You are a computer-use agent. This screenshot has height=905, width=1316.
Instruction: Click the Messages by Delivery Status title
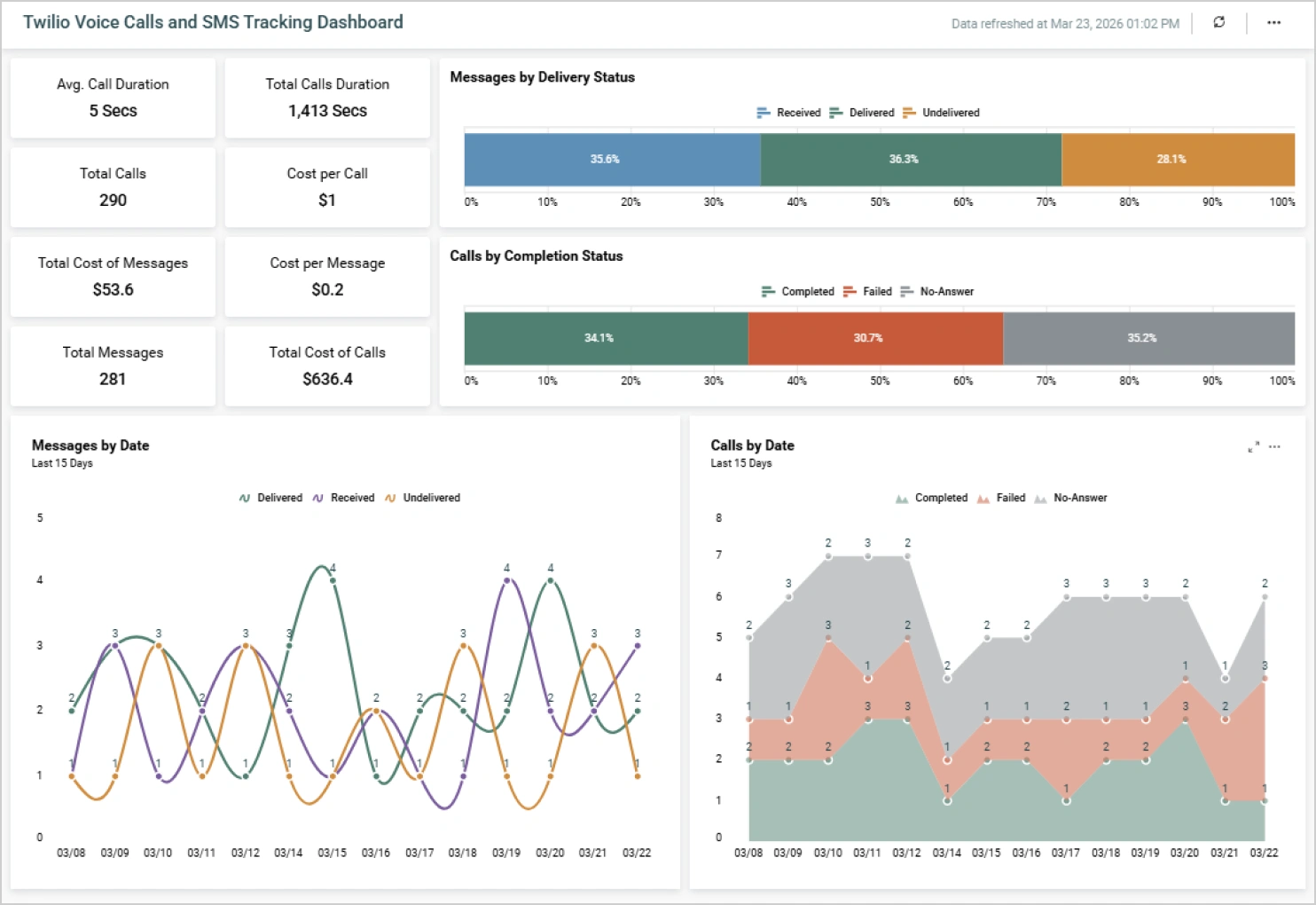pyautogui.click(x=542, y=77)
